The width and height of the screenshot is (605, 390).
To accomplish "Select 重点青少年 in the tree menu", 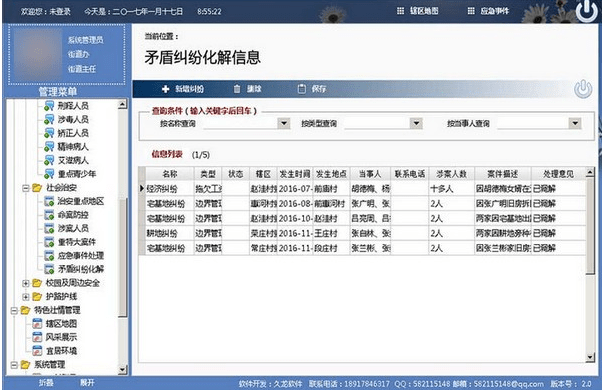I will pyautogui.click(x=77, y=174).
